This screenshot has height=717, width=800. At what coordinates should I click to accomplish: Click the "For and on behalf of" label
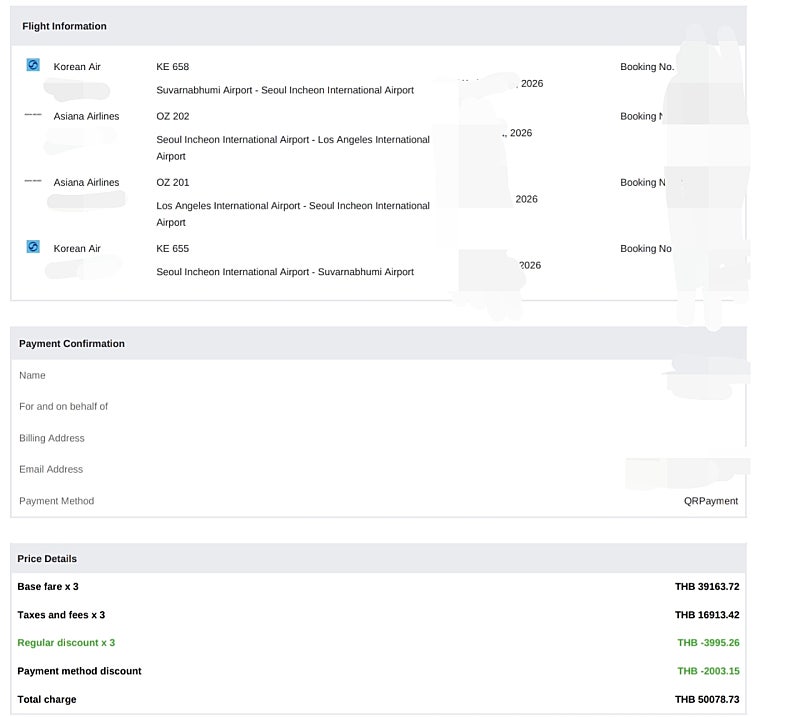click(63, 406)
